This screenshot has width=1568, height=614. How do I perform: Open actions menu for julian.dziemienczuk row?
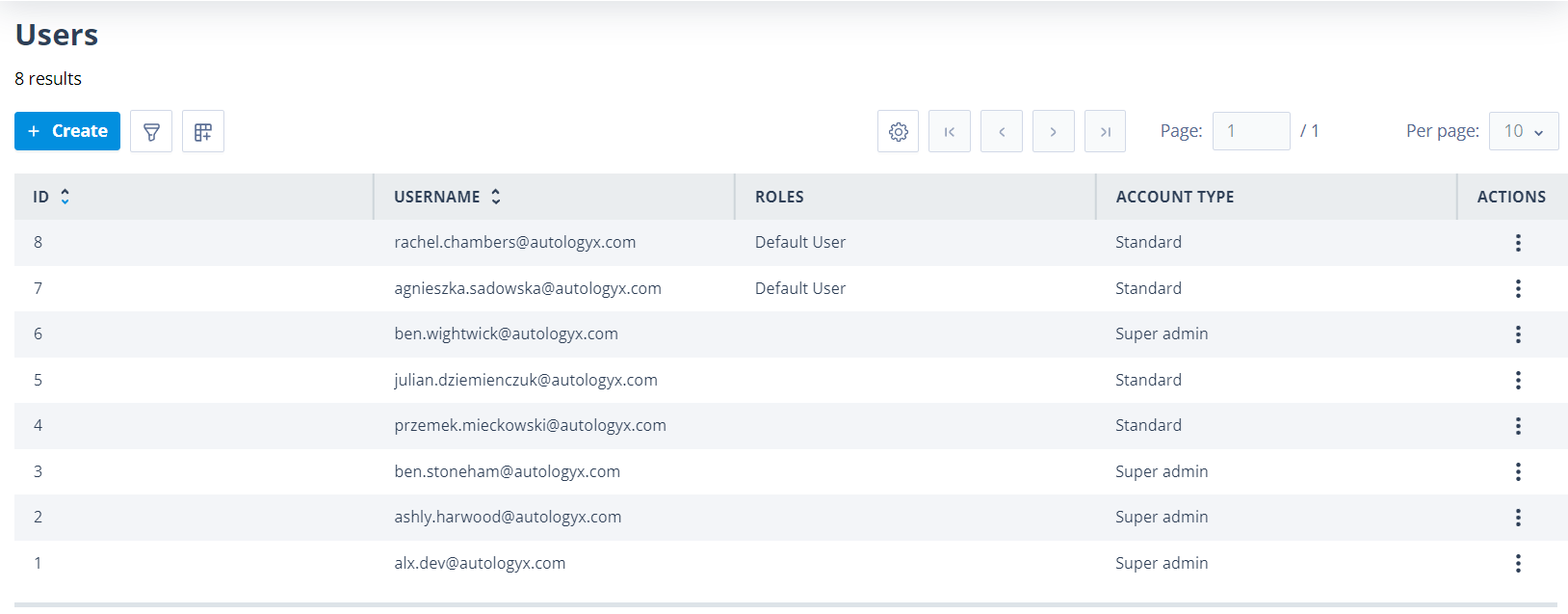pos(1518,380)
